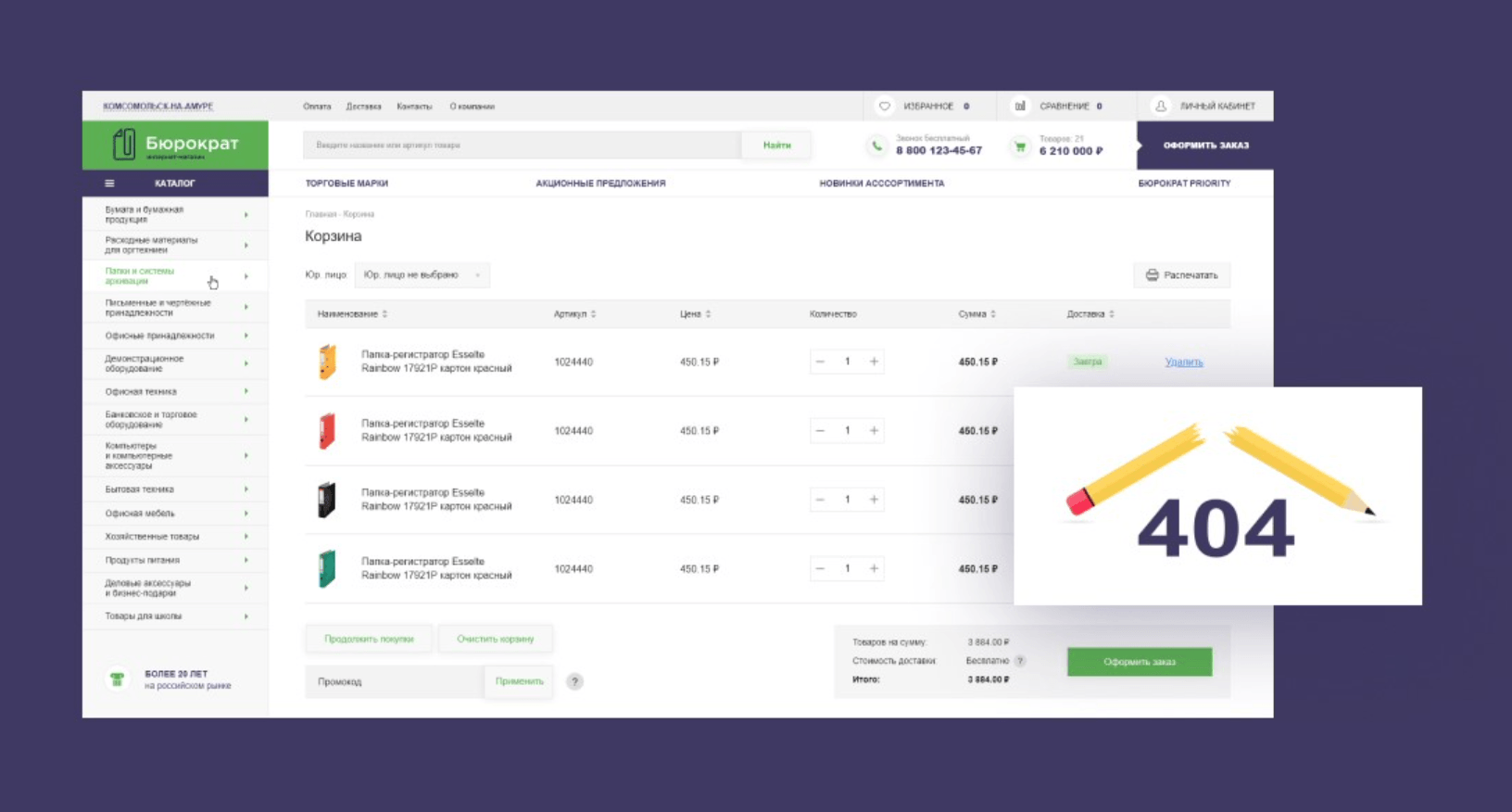
Task: Sort the table by Артикул arrows
Action: click(593, 314)
